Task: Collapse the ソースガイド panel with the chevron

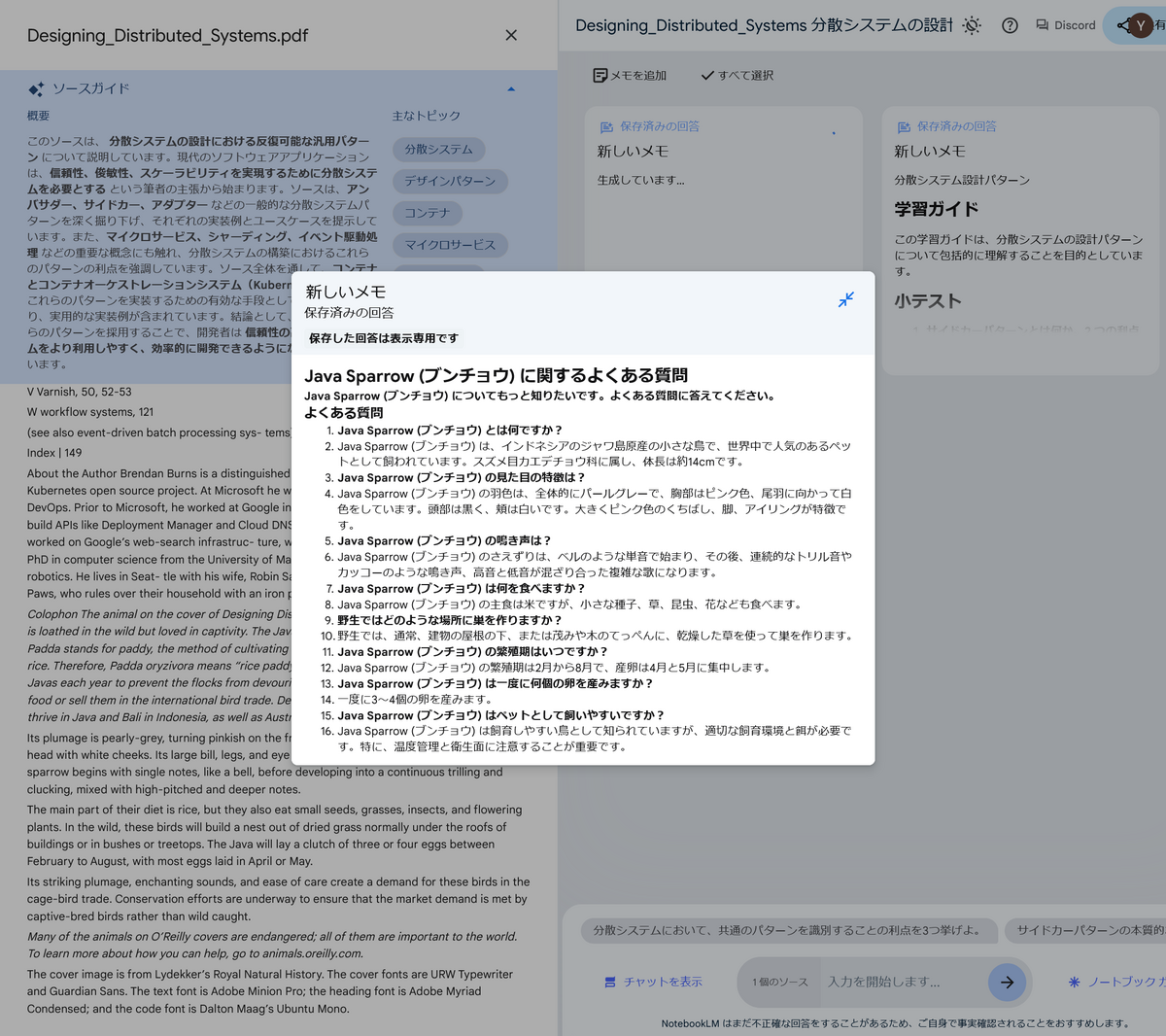Action: (511, 87)
